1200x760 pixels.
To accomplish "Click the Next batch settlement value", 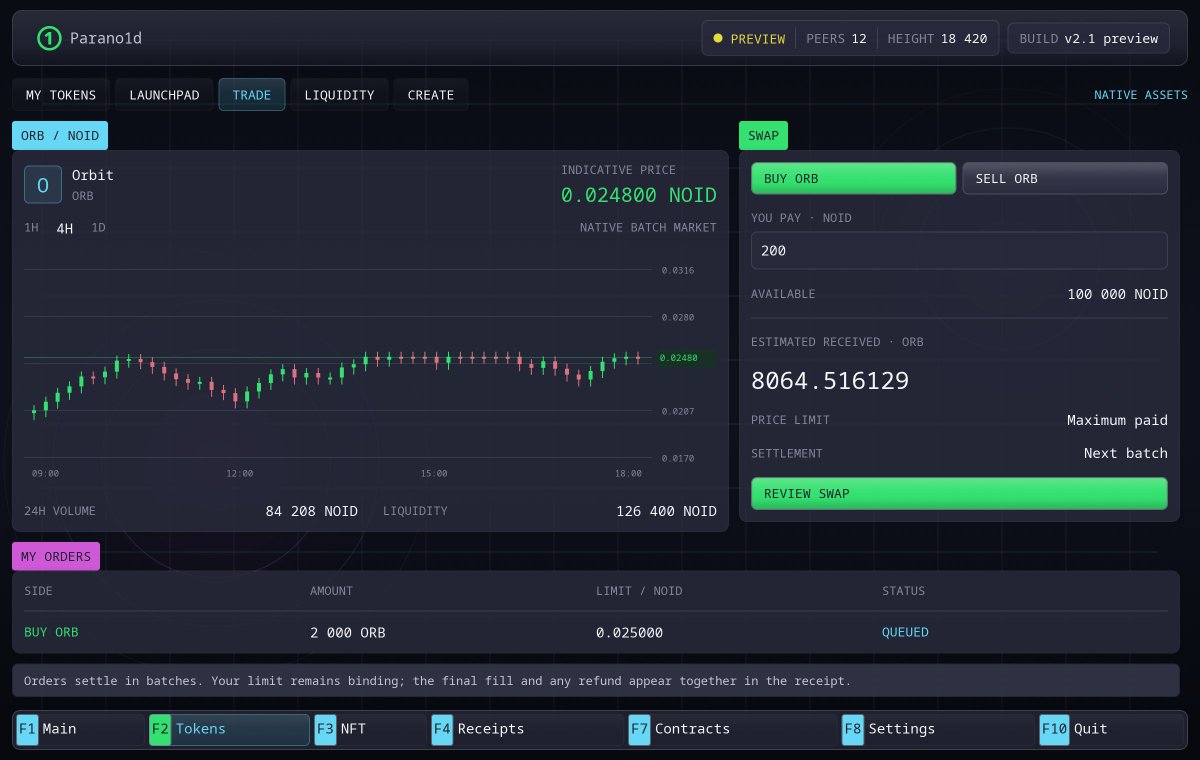I will 1126,454.
